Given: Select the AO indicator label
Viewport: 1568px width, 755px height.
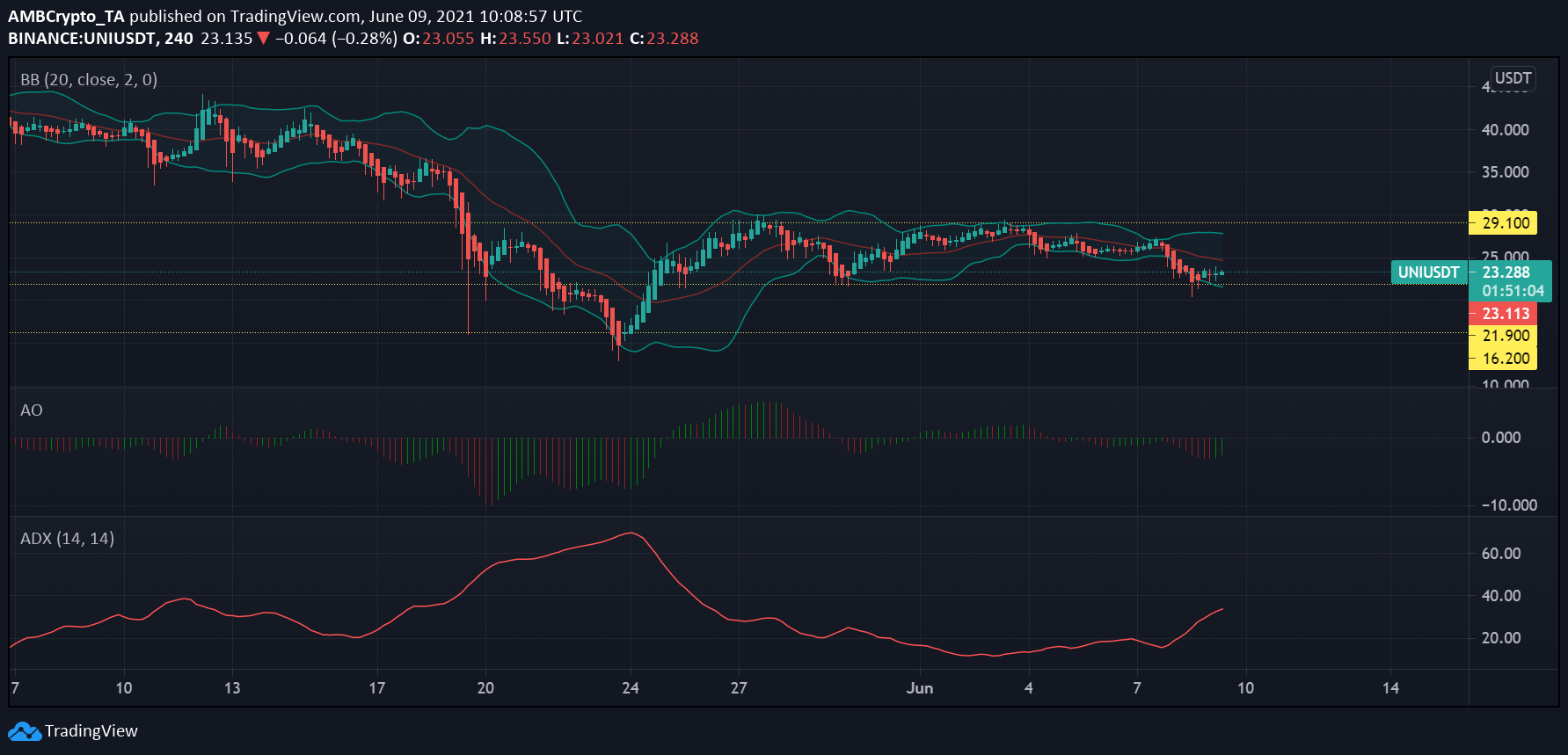Looking at the screenshot, I should [x=32, y=410].
